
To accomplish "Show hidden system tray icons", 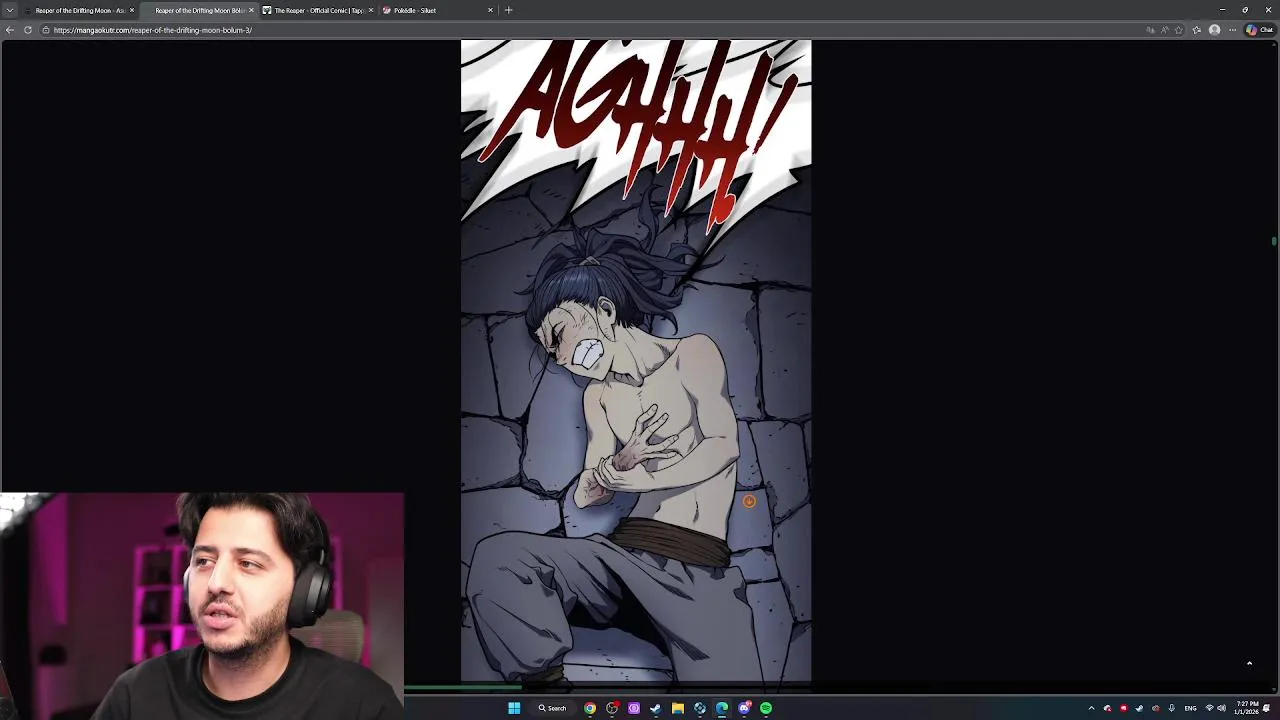I will coord(1091,708).
